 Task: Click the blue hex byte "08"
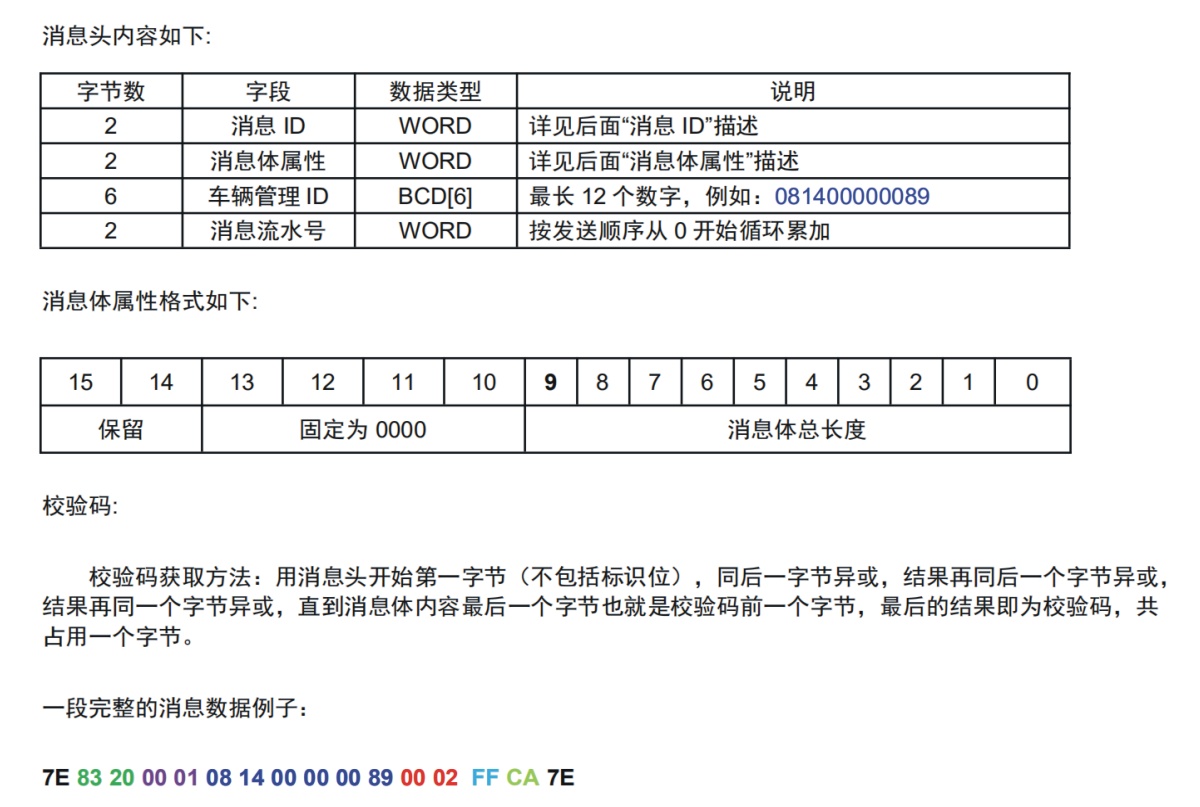(x=219, y=778)
